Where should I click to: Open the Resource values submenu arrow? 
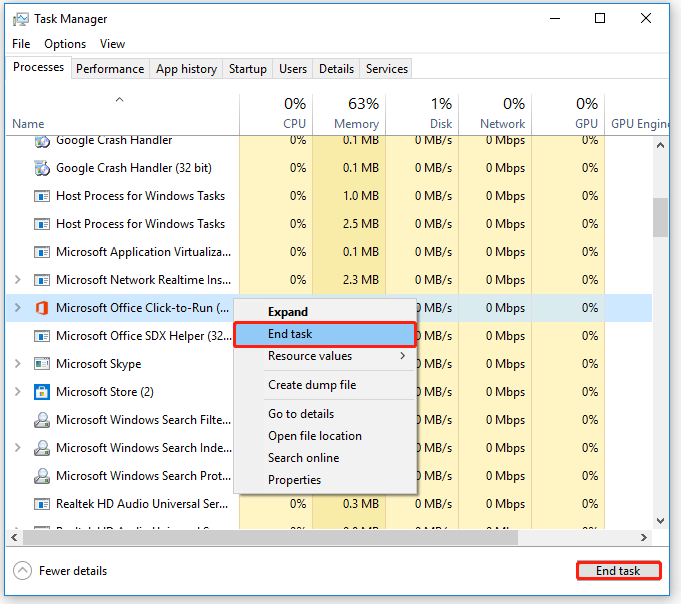pos(403,356)
